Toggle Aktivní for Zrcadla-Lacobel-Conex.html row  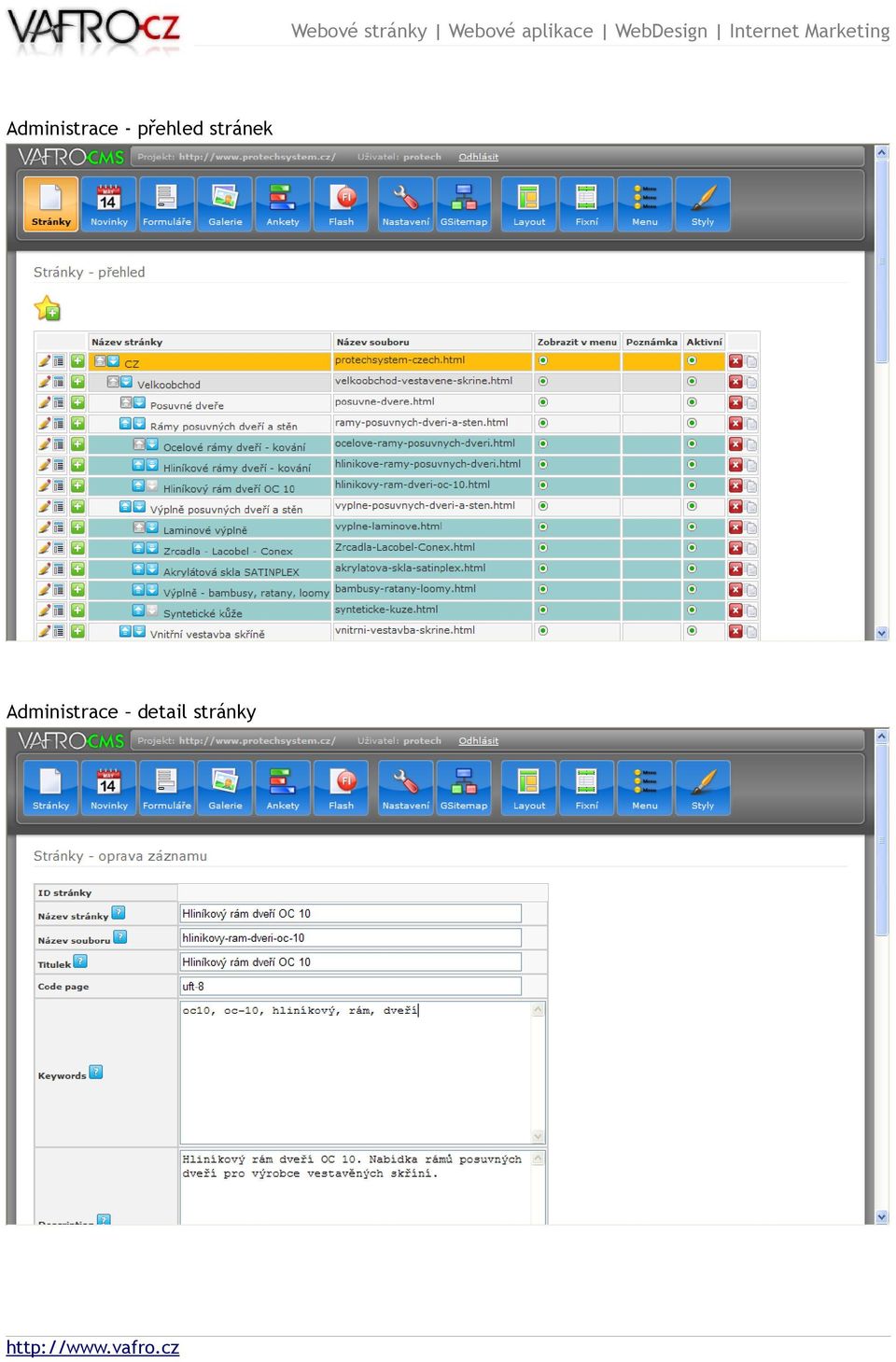[x=692, y=548]
